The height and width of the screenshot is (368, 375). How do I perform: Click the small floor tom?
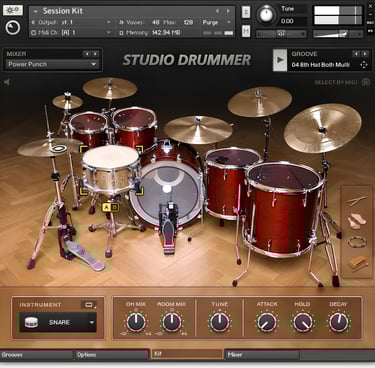point(230,182)
